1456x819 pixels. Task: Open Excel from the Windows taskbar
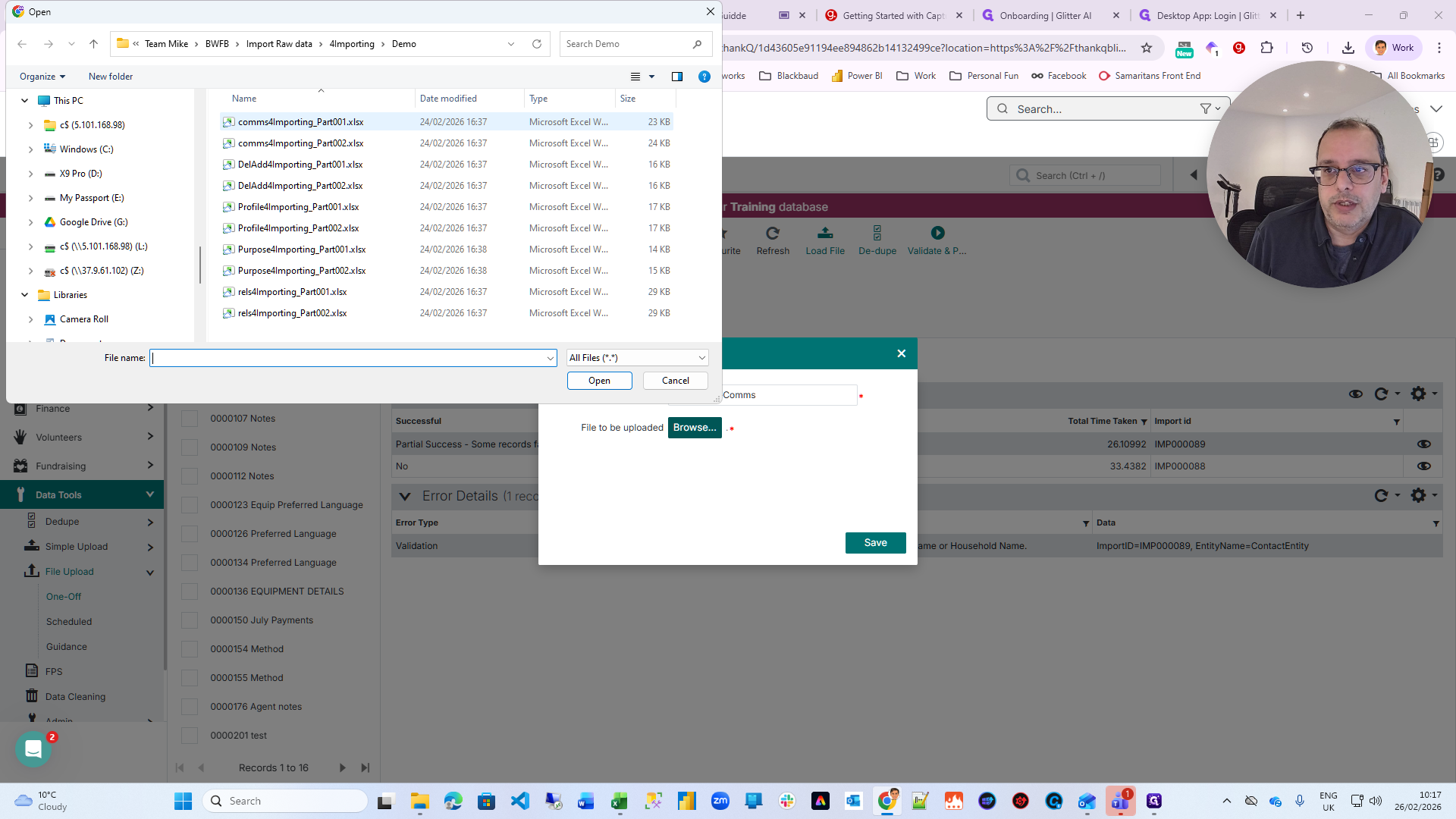tap(620, 801)
